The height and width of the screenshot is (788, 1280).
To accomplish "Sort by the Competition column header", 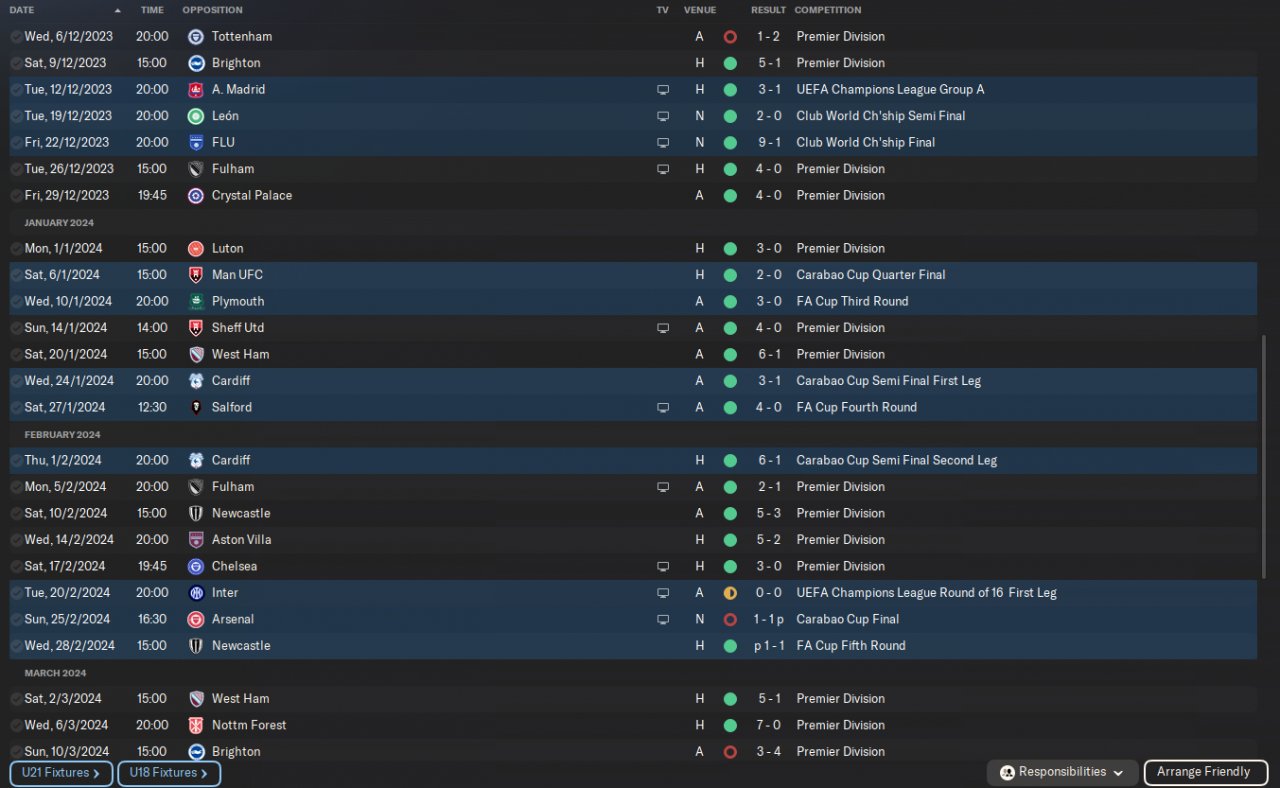I will point(827,10).
